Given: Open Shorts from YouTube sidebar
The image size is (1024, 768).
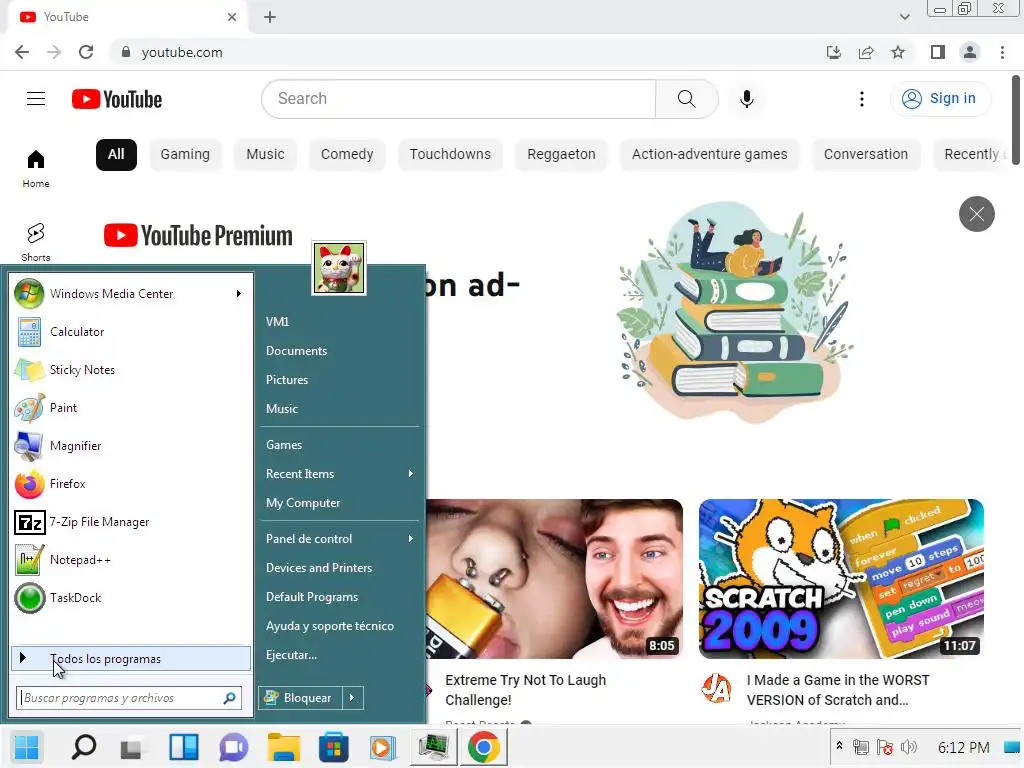Looking at the screenshot, I should pos(36,242).
